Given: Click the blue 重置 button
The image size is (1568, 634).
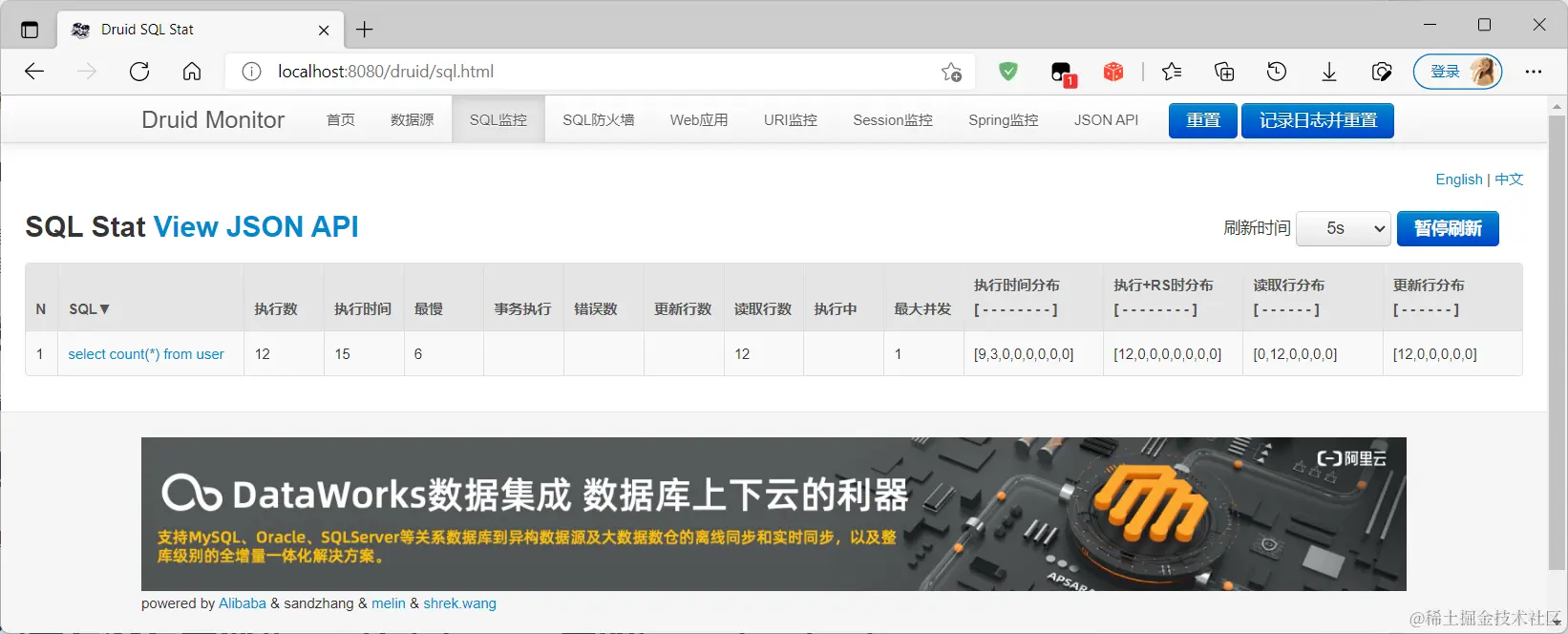Looking at the screenshot, I should [x=1203, y=120].
